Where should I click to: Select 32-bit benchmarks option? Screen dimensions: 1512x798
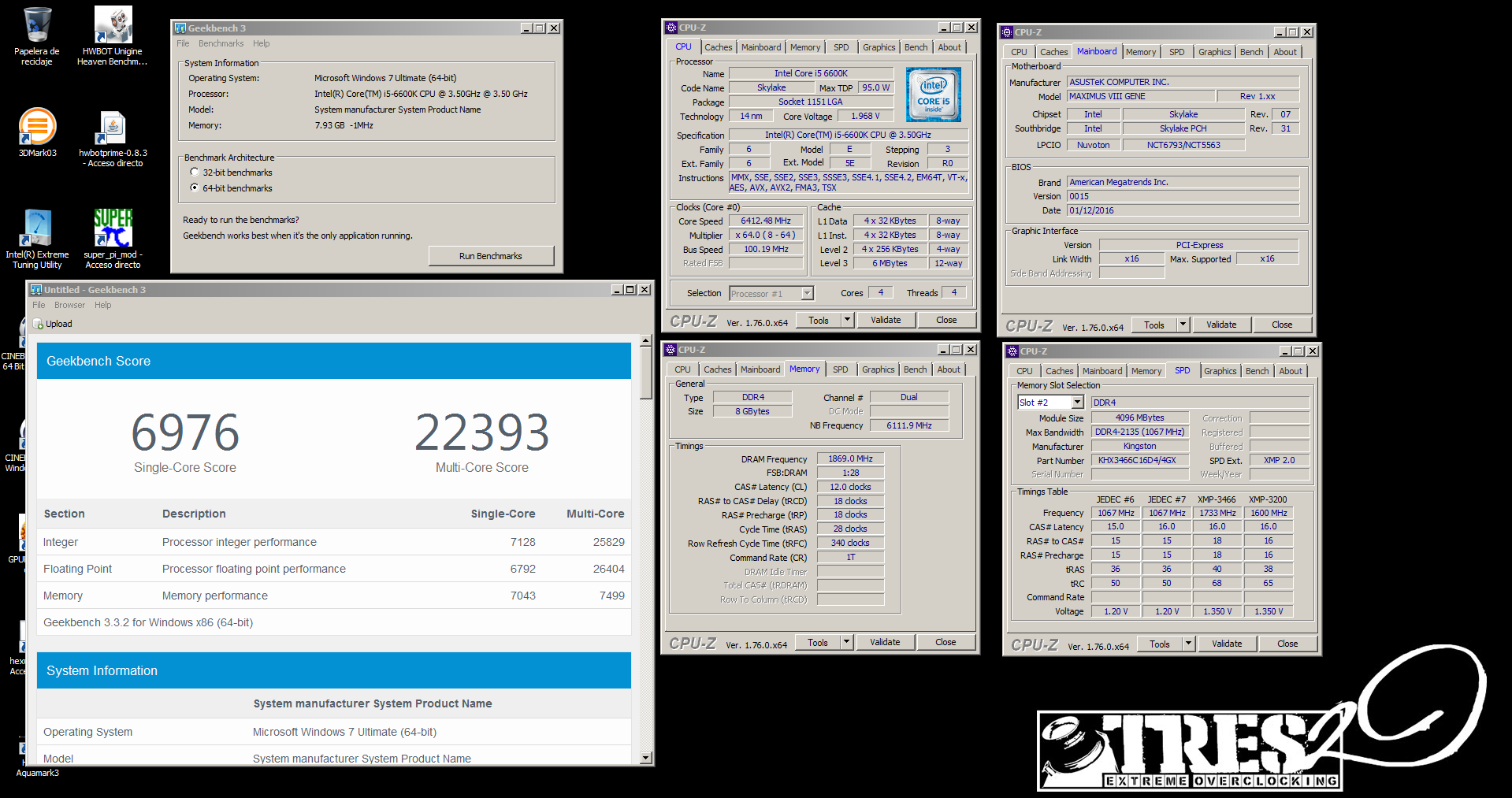coord(195,172)
